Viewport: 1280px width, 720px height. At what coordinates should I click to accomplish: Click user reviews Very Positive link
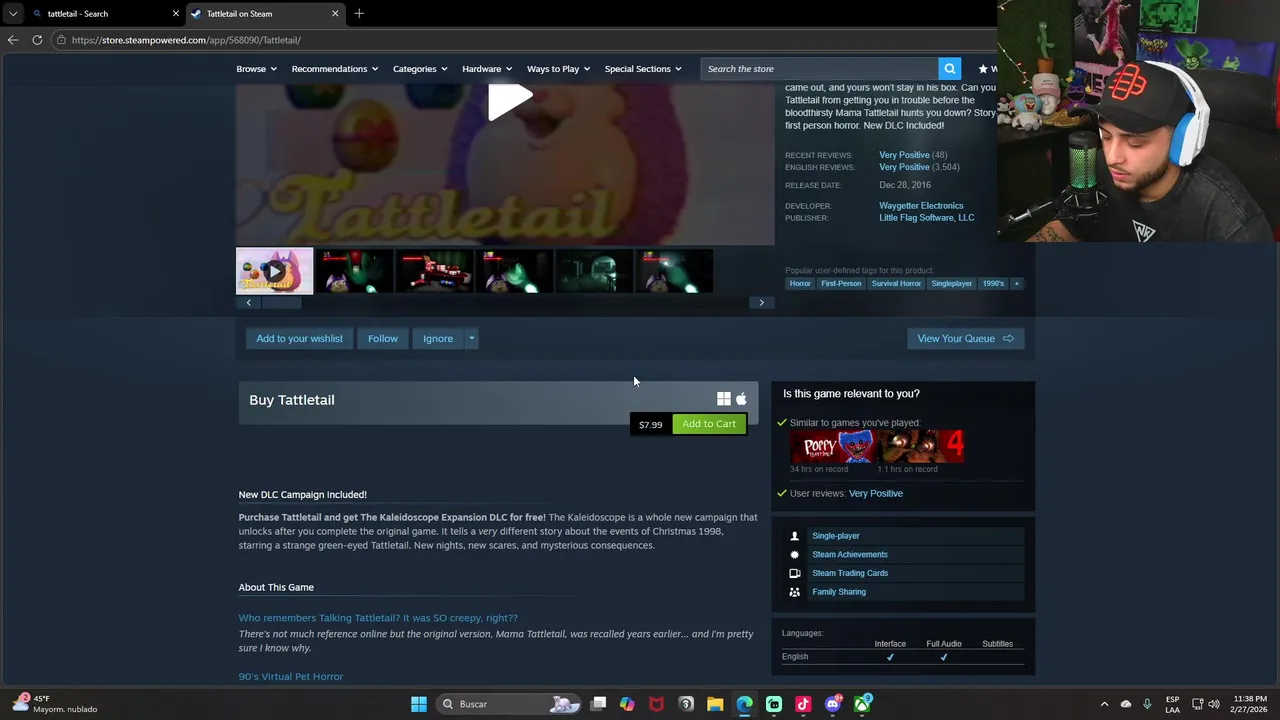click(875, 493)
